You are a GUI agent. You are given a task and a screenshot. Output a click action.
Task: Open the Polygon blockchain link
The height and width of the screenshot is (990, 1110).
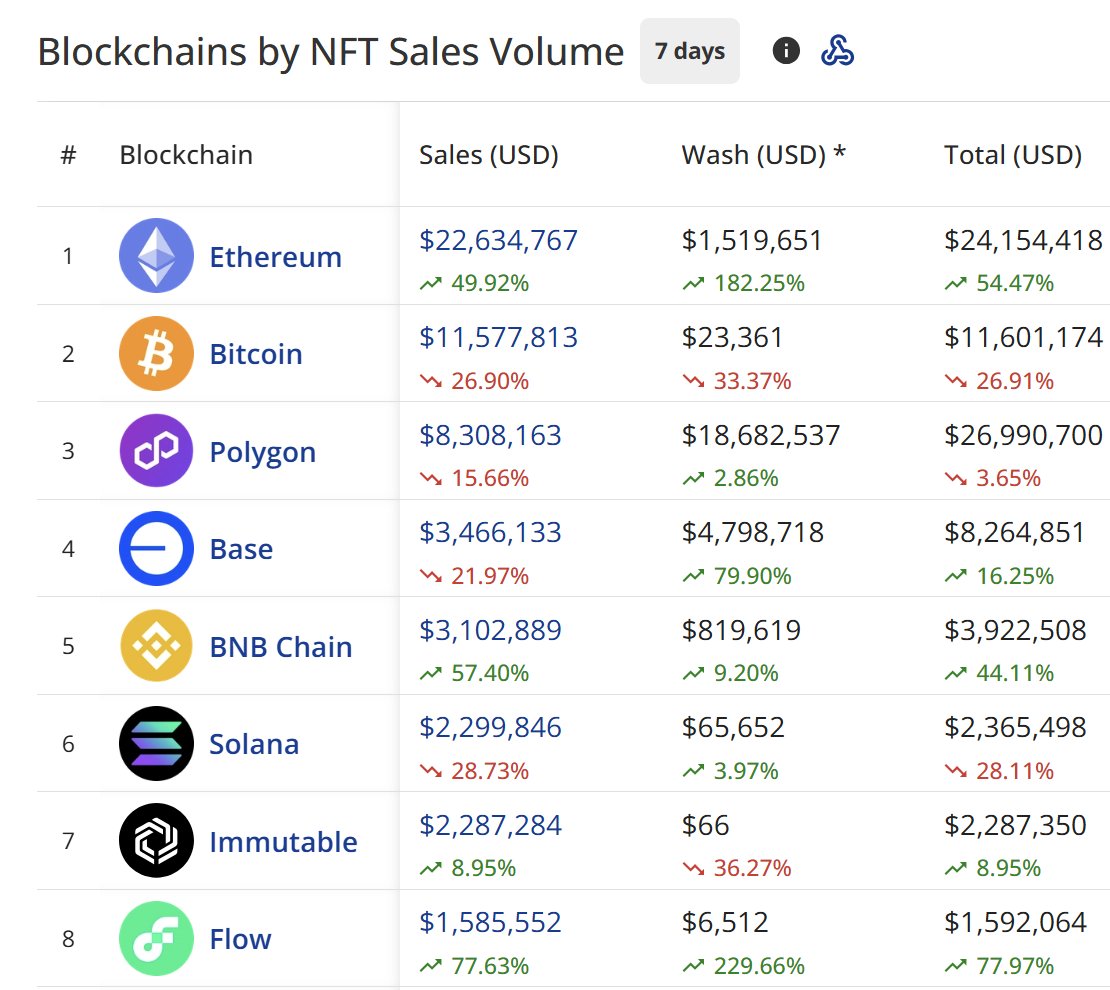tap(262, 452)
